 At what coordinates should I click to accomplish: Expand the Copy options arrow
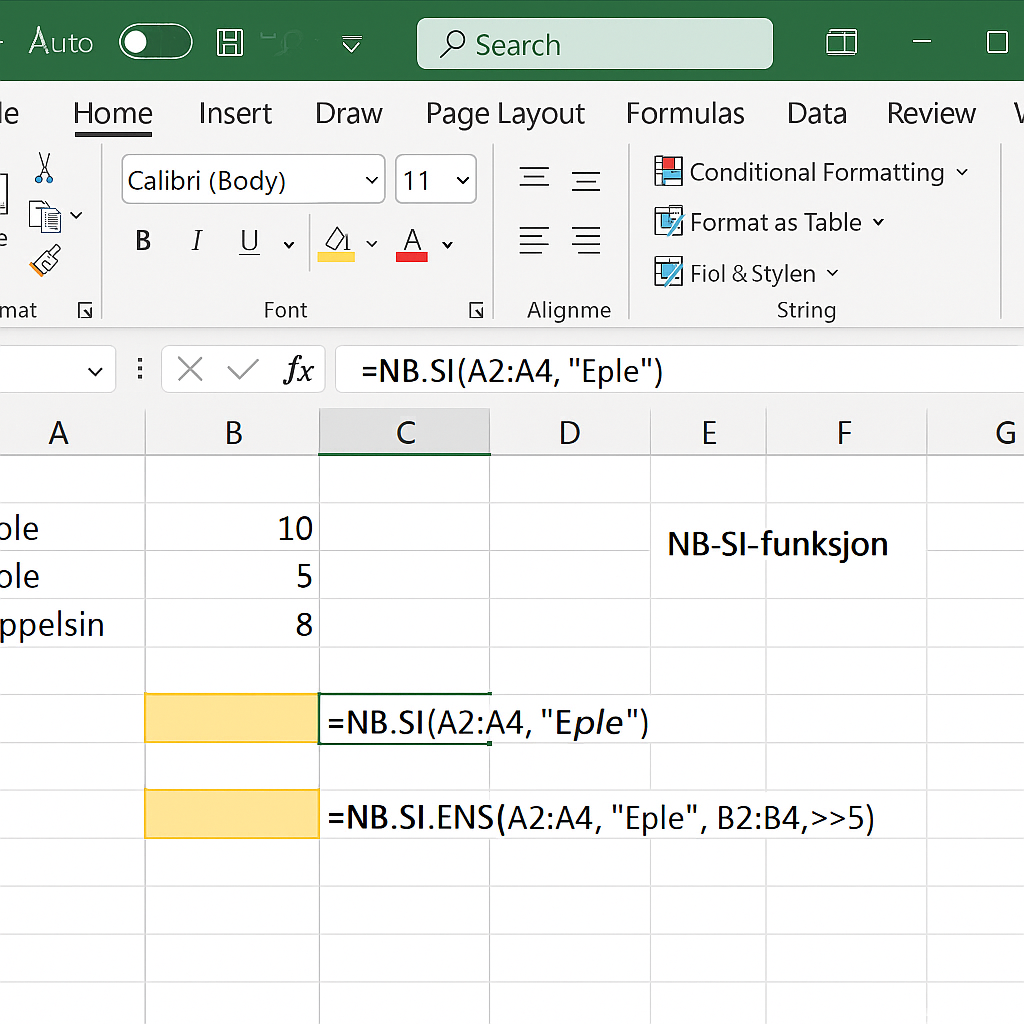tap(76, 215)
